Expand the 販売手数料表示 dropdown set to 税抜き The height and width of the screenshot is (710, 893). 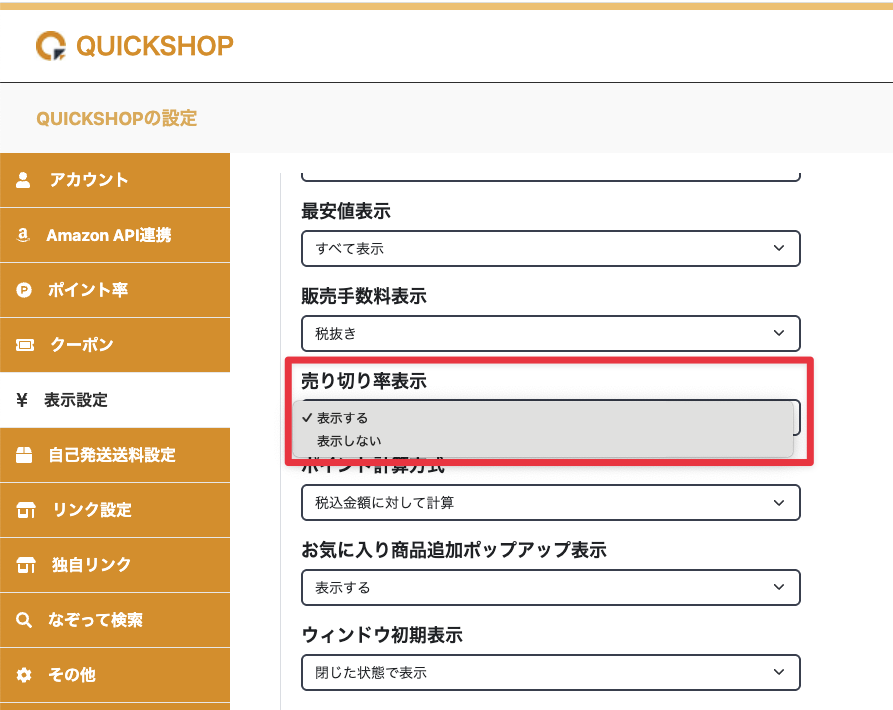tap(550, 333)
